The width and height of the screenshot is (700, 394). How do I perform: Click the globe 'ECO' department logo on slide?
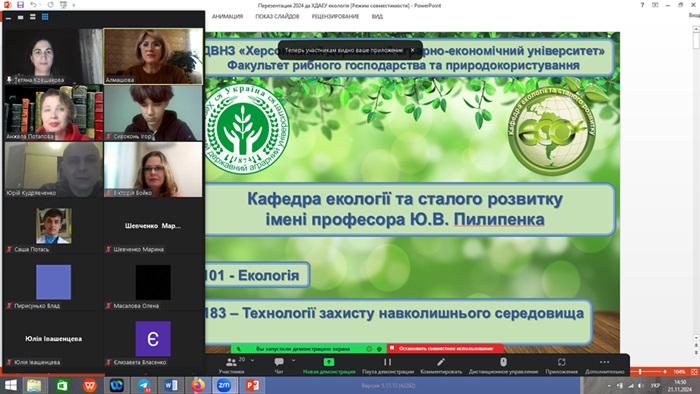coord(552,130)
